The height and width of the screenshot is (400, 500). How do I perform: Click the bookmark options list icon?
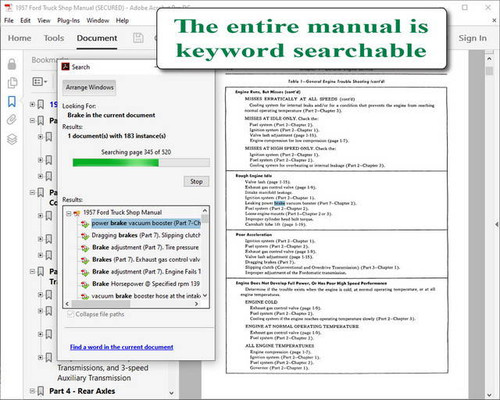click(x=39, y=81)
